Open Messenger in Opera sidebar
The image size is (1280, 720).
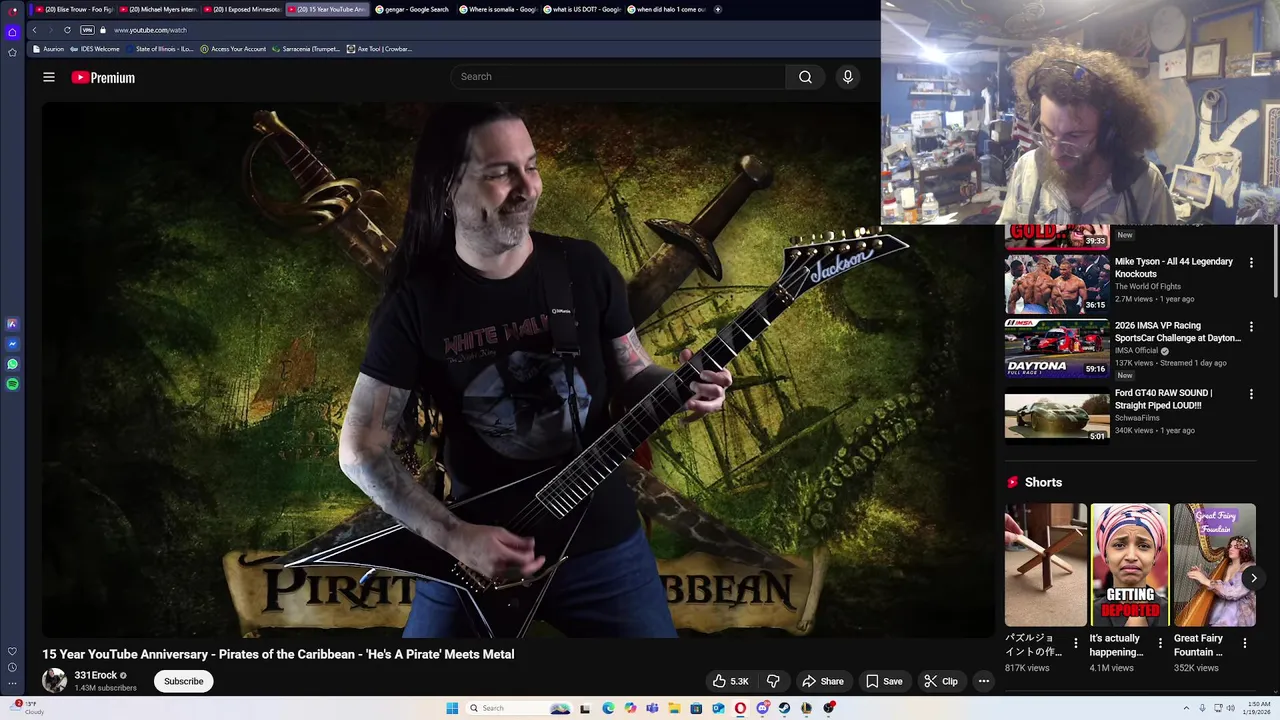[12, 344]
